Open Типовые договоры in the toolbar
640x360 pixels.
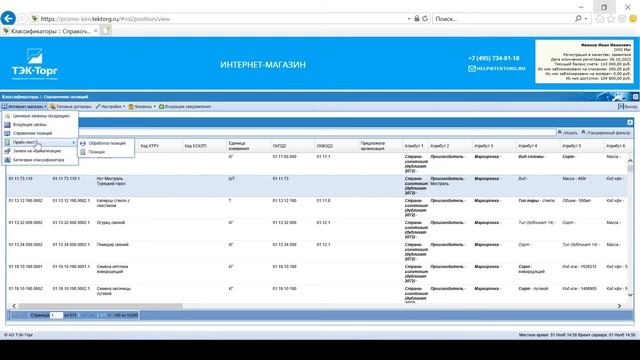pos(71,107)
